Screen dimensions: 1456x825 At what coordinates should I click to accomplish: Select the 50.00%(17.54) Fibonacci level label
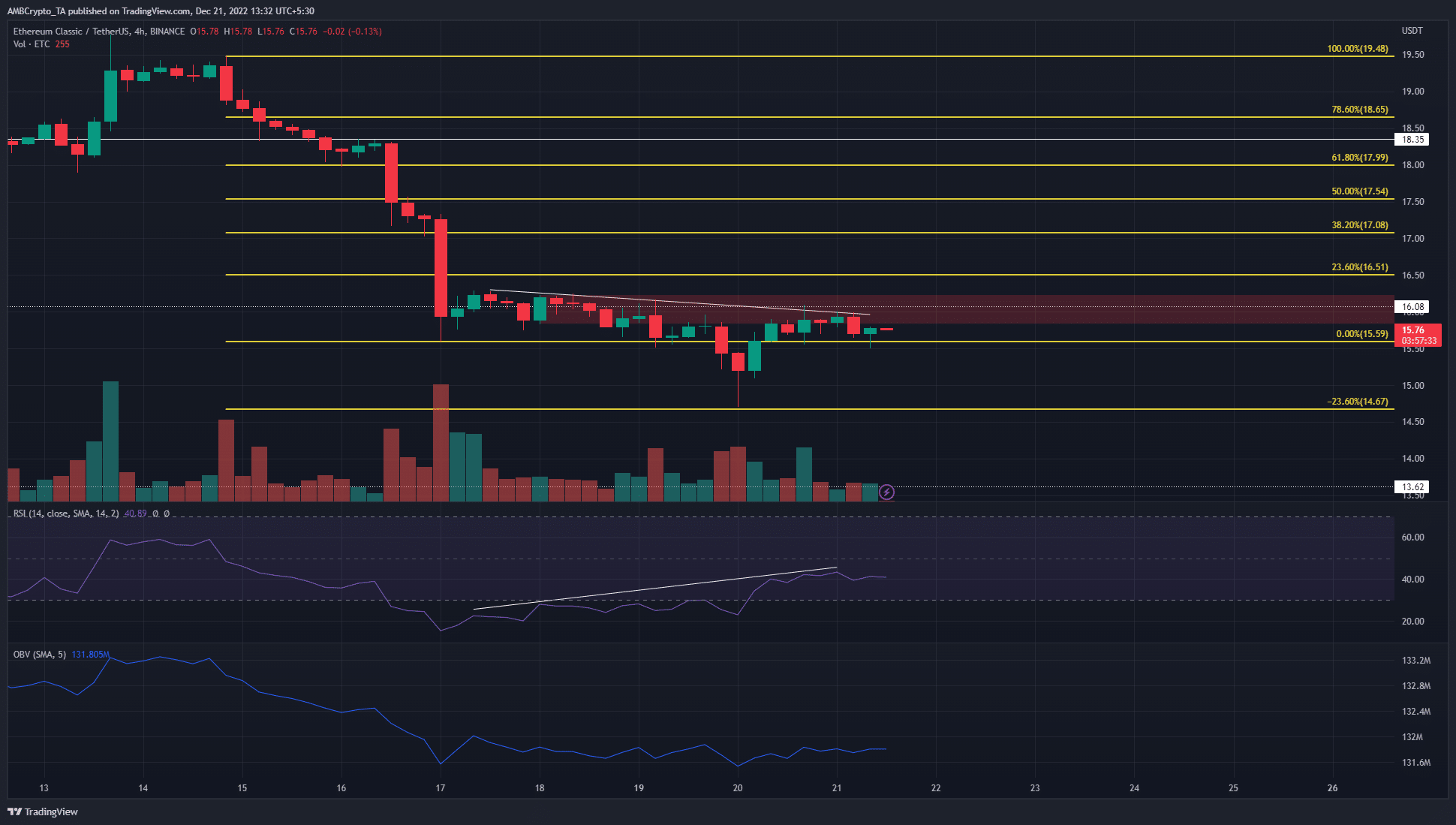(x=1360, y=191)
